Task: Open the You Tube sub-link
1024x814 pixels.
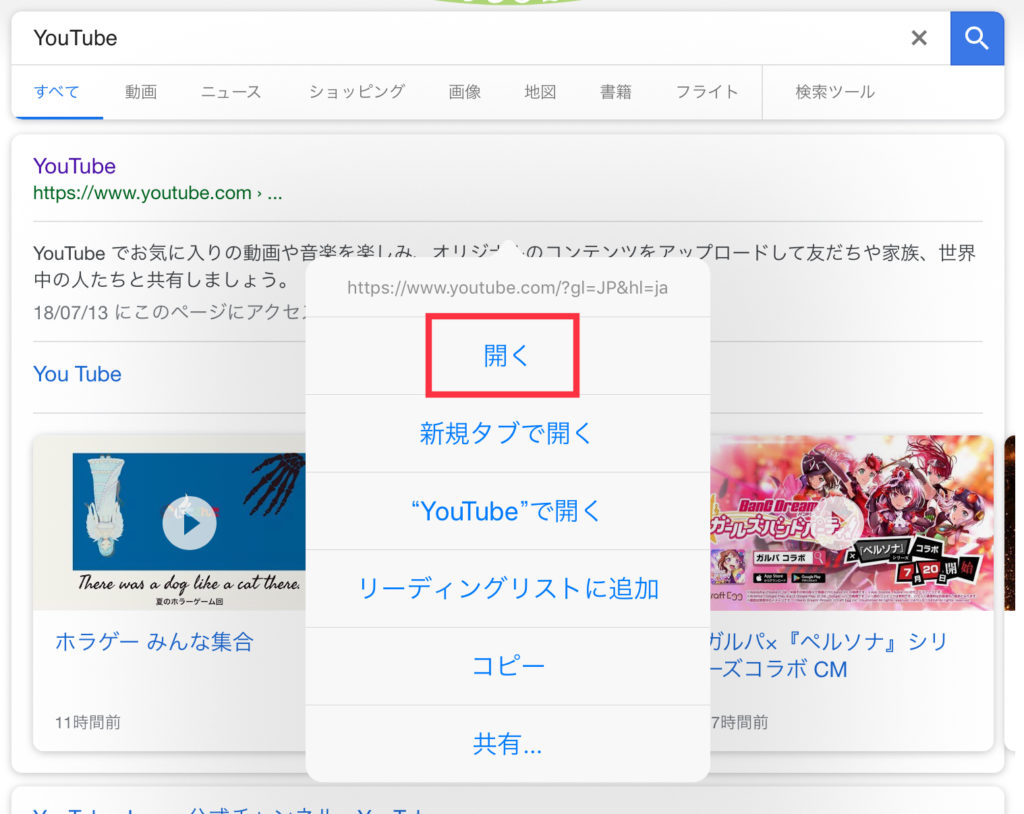Action: click(77, 374)
